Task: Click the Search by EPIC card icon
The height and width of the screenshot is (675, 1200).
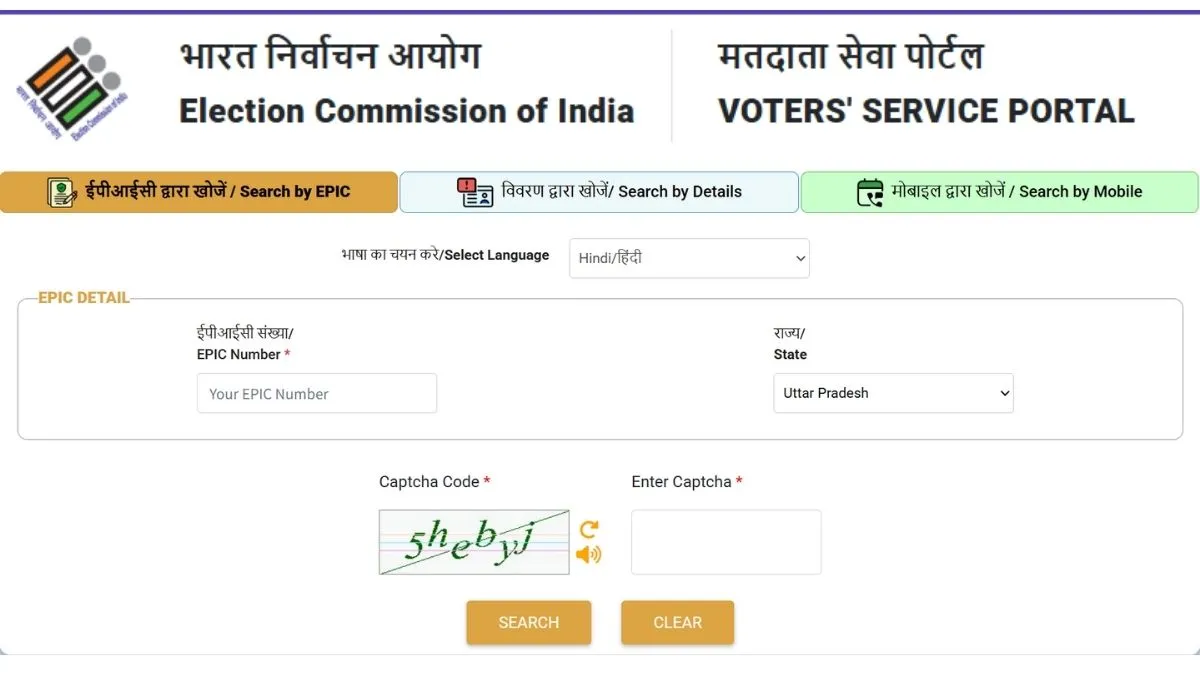Action: pos(62,192)
